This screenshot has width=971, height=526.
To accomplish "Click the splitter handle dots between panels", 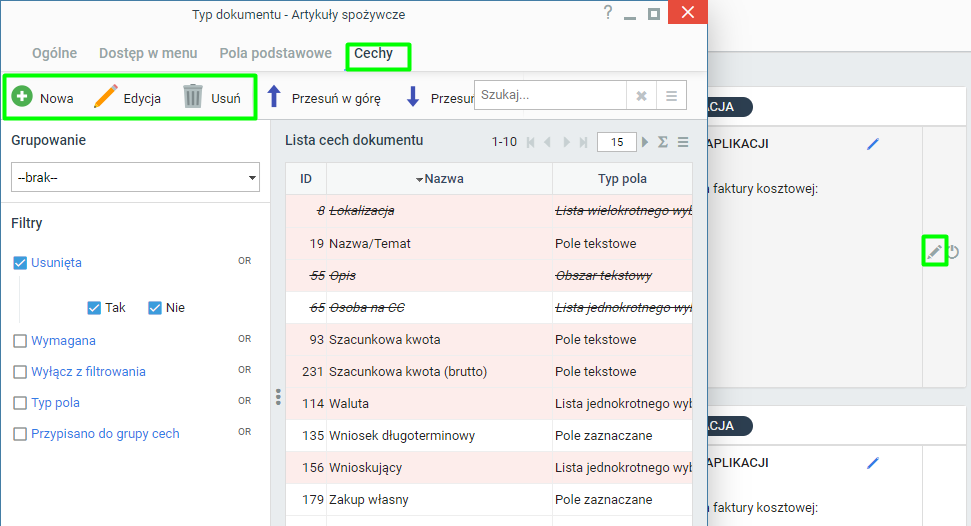I will click(278, 397).
